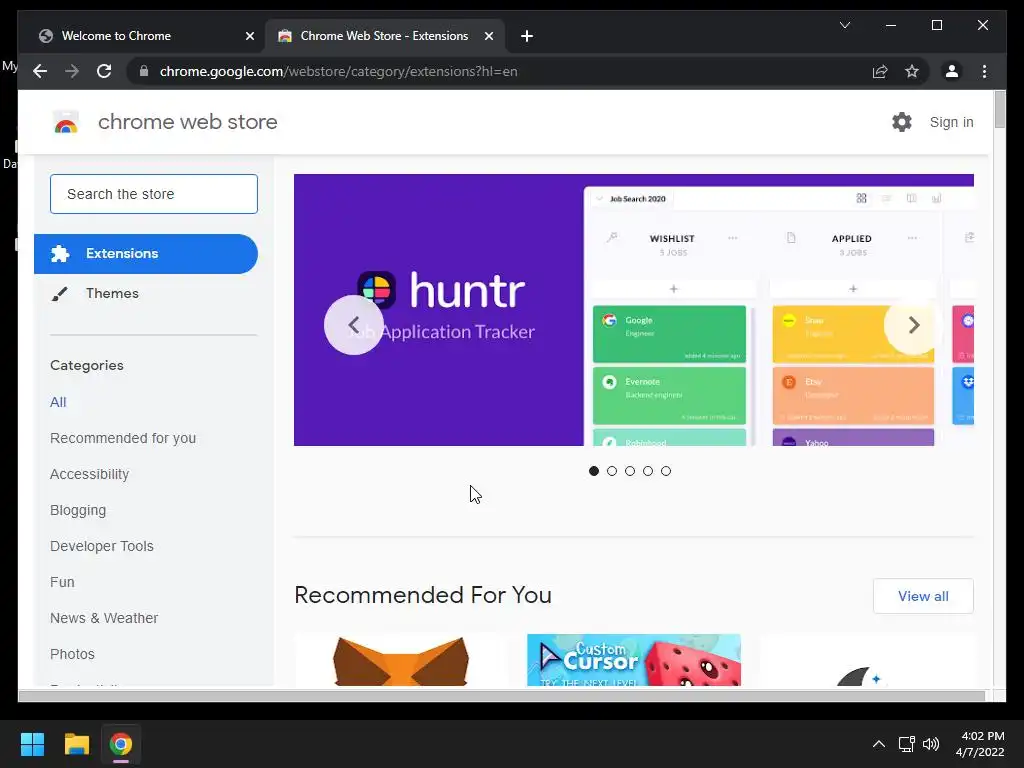
Task: Open the volume tray icon
Action: pos(931,744)
